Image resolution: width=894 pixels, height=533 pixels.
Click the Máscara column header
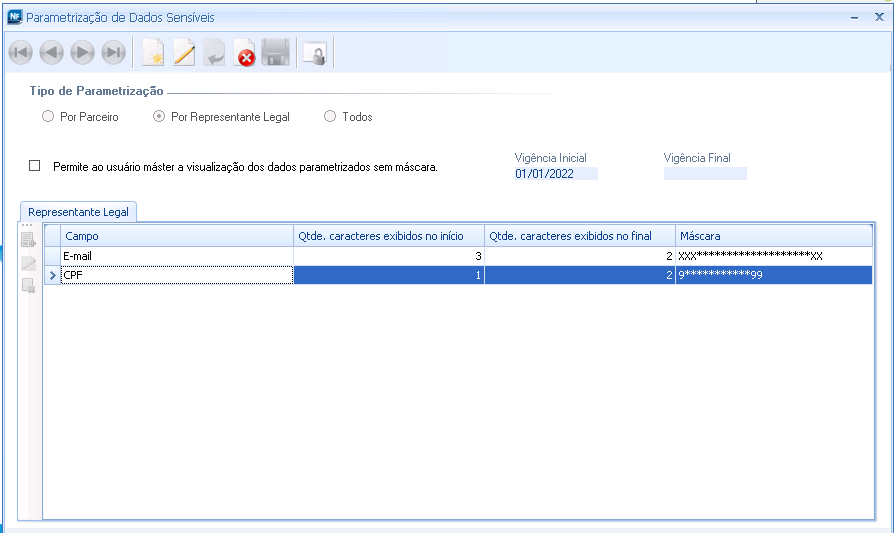(x=774, y=236)
